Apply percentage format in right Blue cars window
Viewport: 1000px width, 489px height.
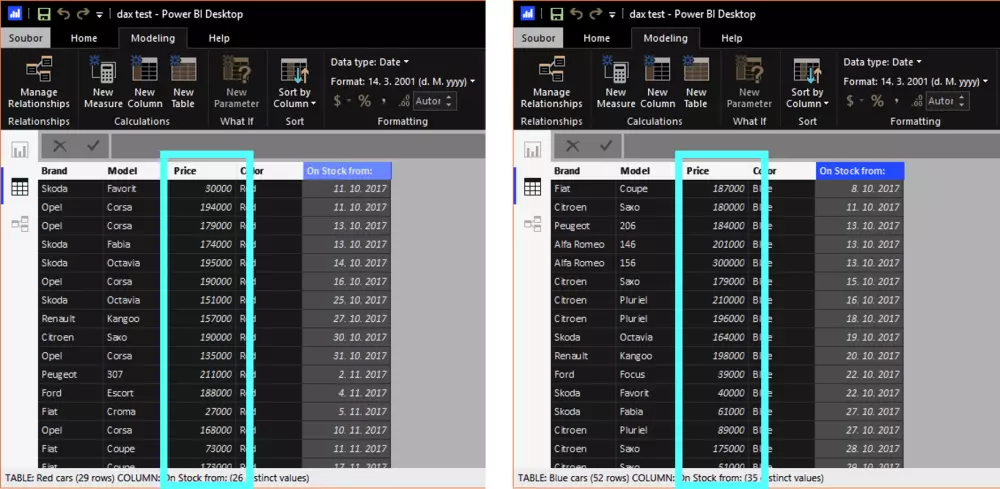(x=877, y=101)
